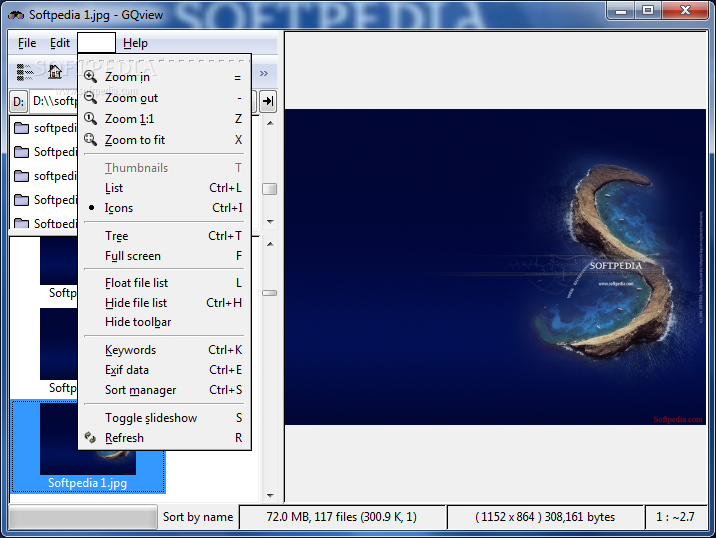This screenshot has height=538, width=716.
Task: Click the Zoom out magnifier icon
Action: pyautogui.click(x=90, y=97)
